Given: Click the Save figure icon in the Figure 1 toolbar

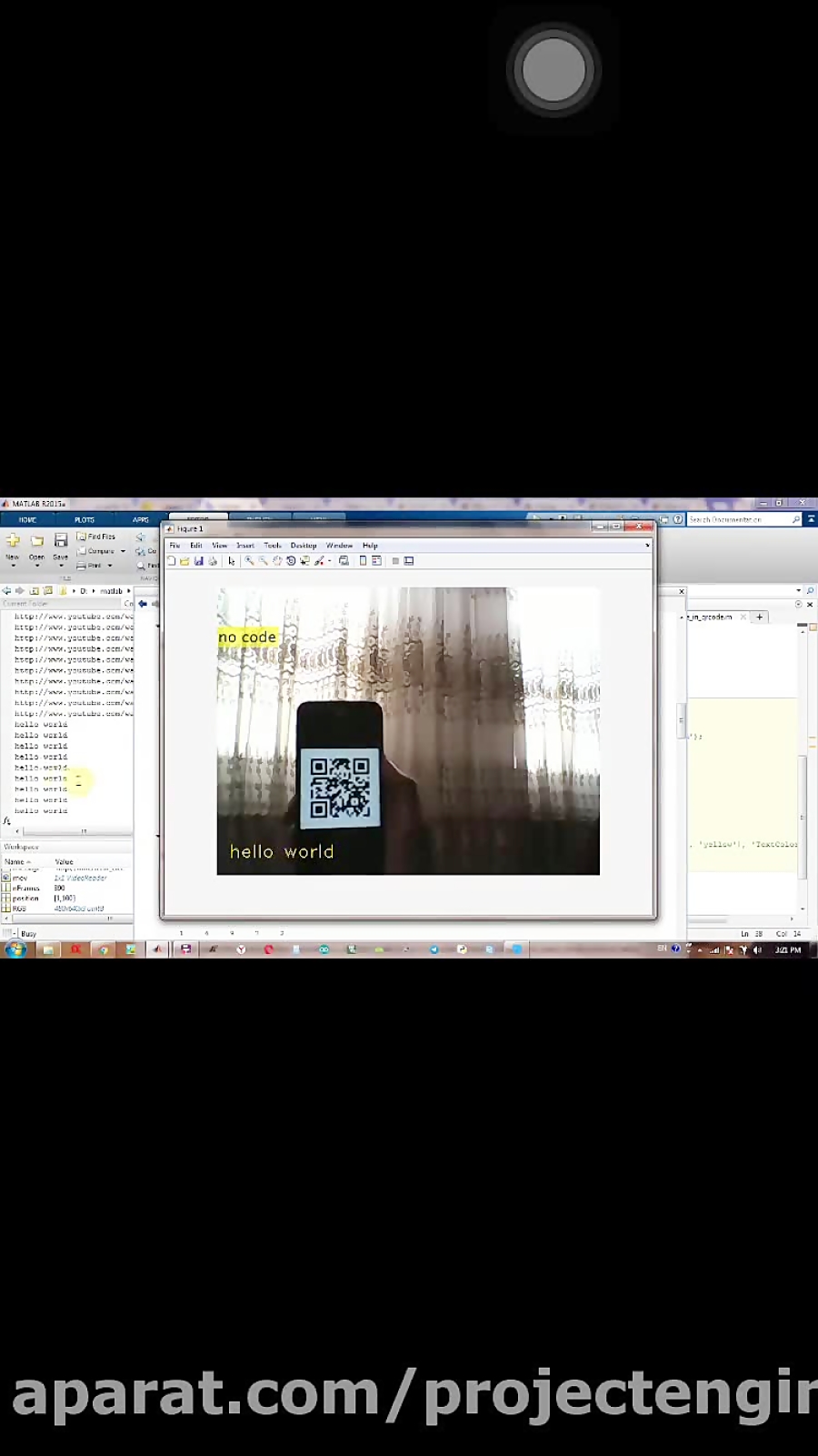Looking at the screenshot, I should click(x=198, y=561).
